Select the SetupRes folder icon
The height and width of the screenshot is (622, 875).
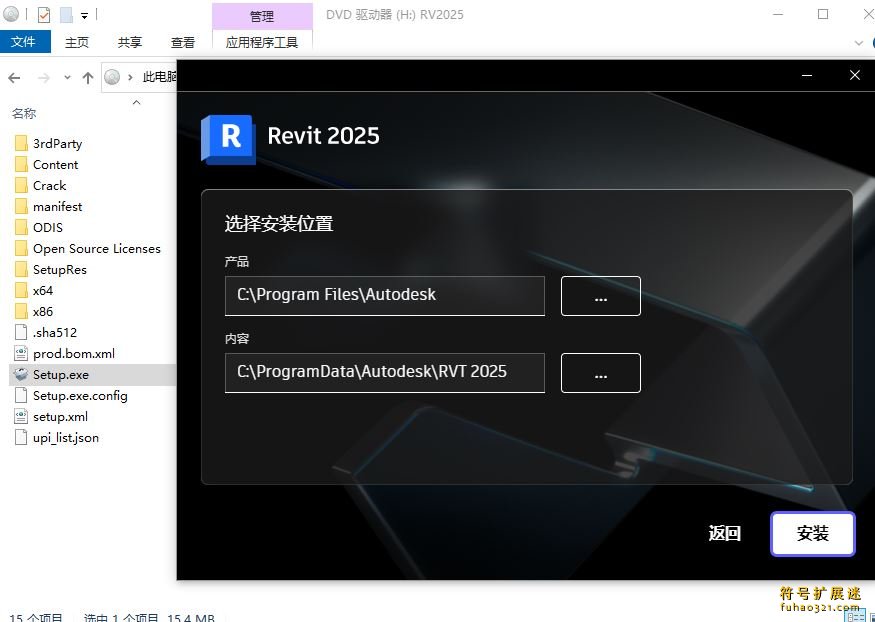click(x=21, y=269)
